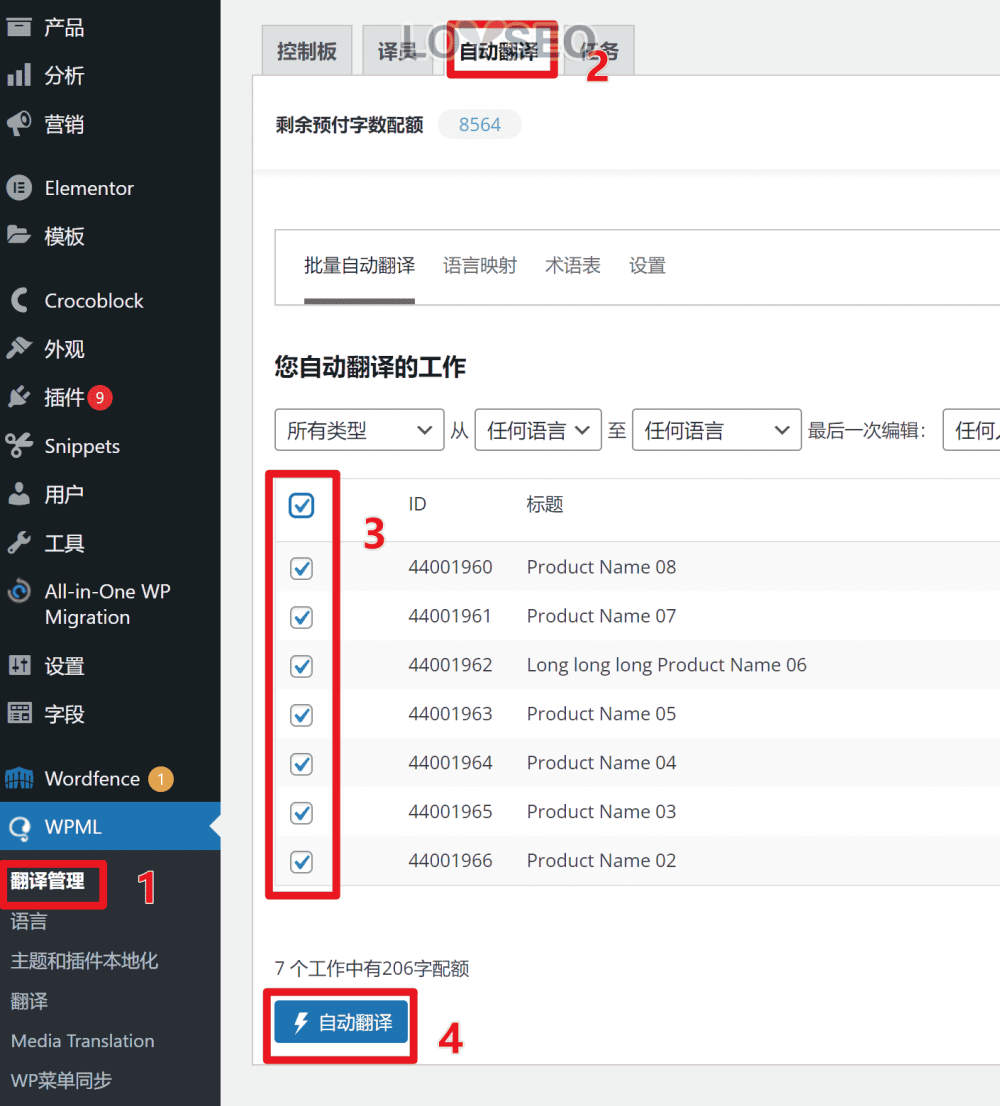Open the target language 任何语言 dropdown after 至
This screenshot has width=1000, height=1106.
[717, 430]
